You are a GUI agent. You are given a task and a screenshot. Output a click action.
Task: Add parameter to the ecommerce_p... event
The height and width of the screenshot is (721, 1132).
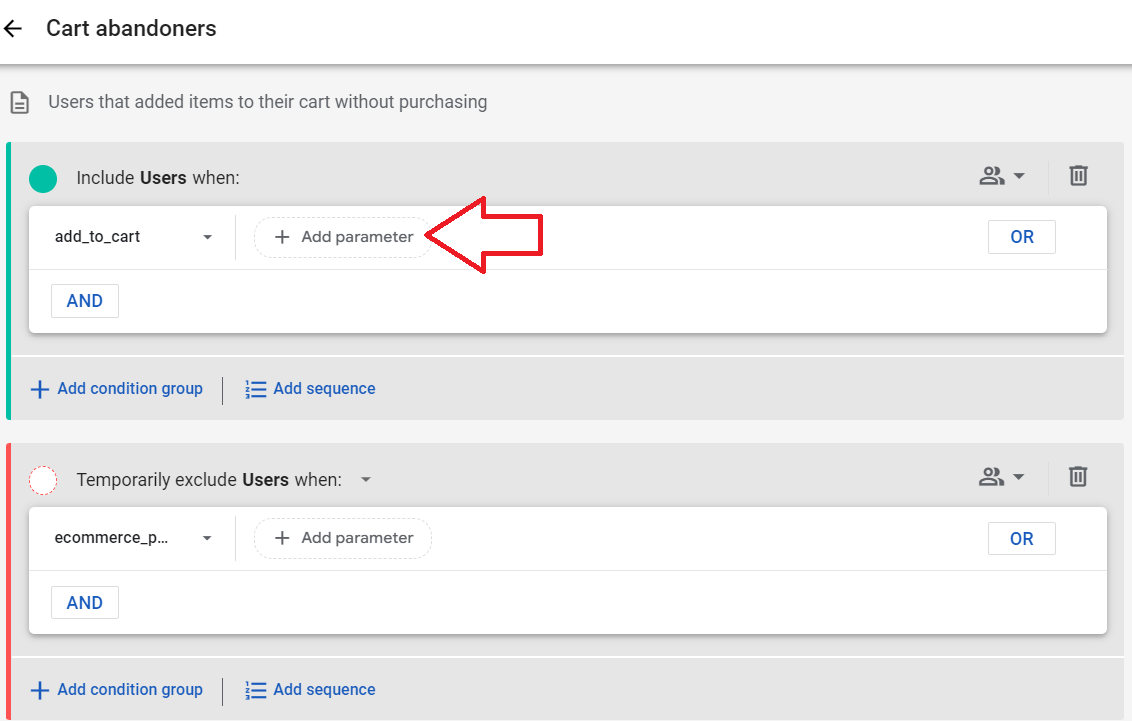343,538
